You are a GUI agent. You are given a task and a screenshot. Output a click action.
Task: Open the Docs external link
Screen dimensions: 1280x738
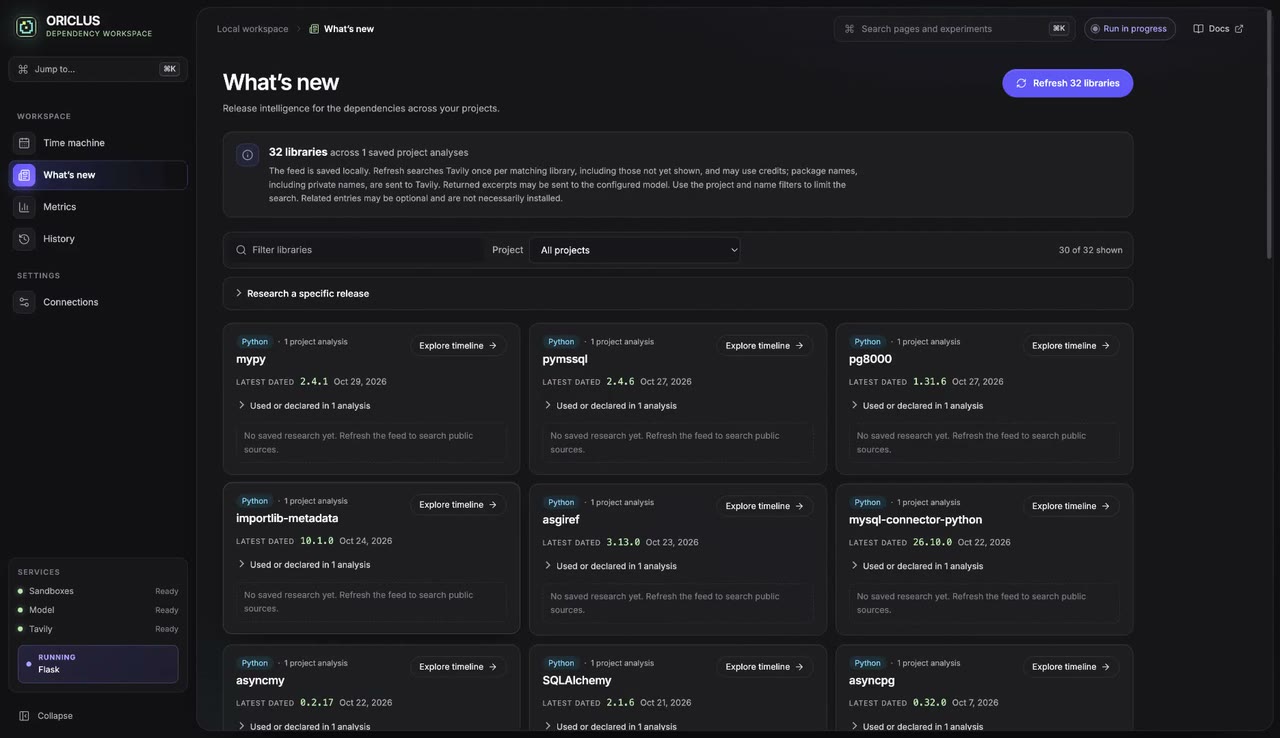click(1218, 29)
